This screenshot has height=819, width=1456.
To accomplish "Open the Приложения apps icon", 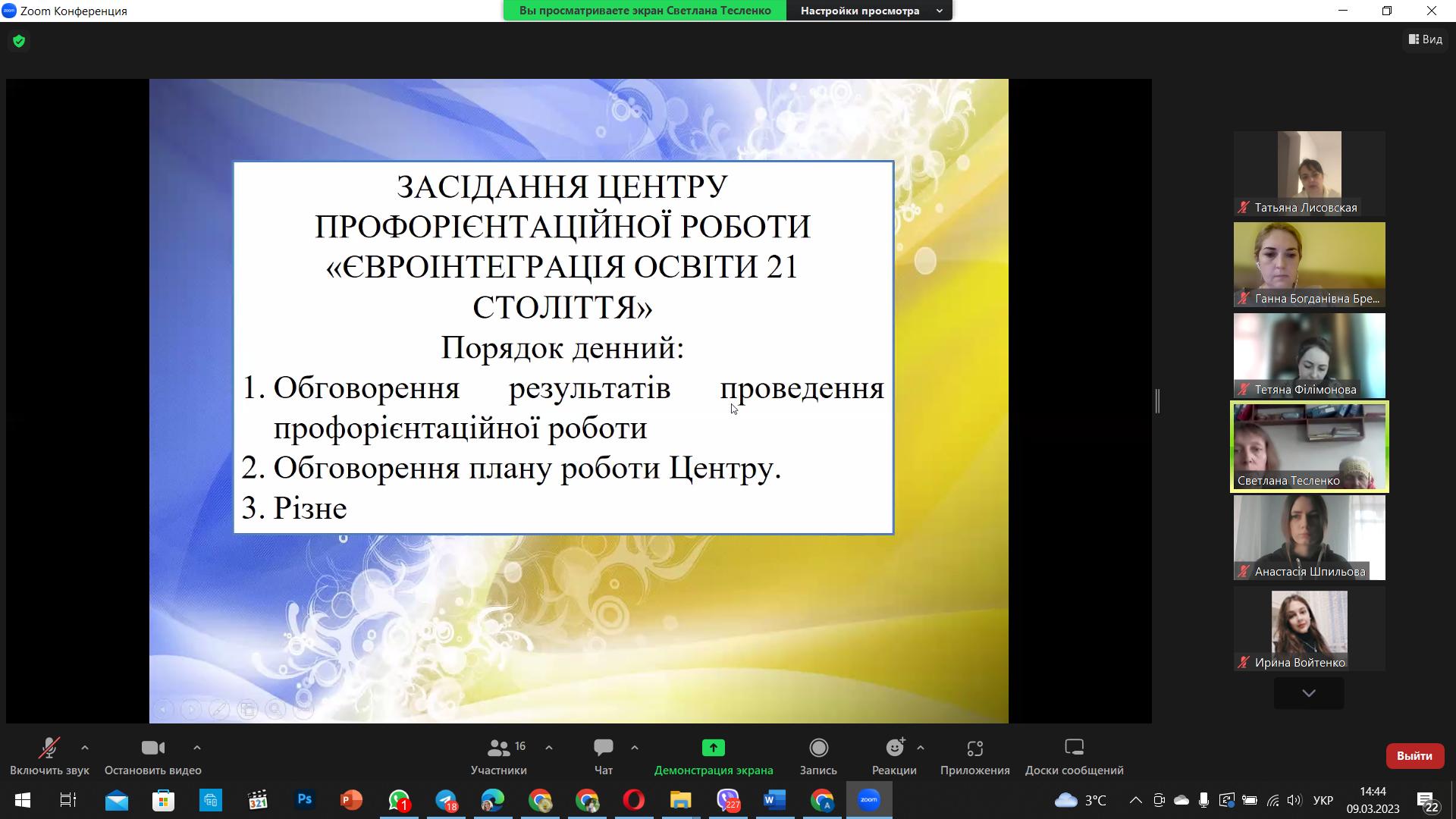I will click(x=974, y=748).
